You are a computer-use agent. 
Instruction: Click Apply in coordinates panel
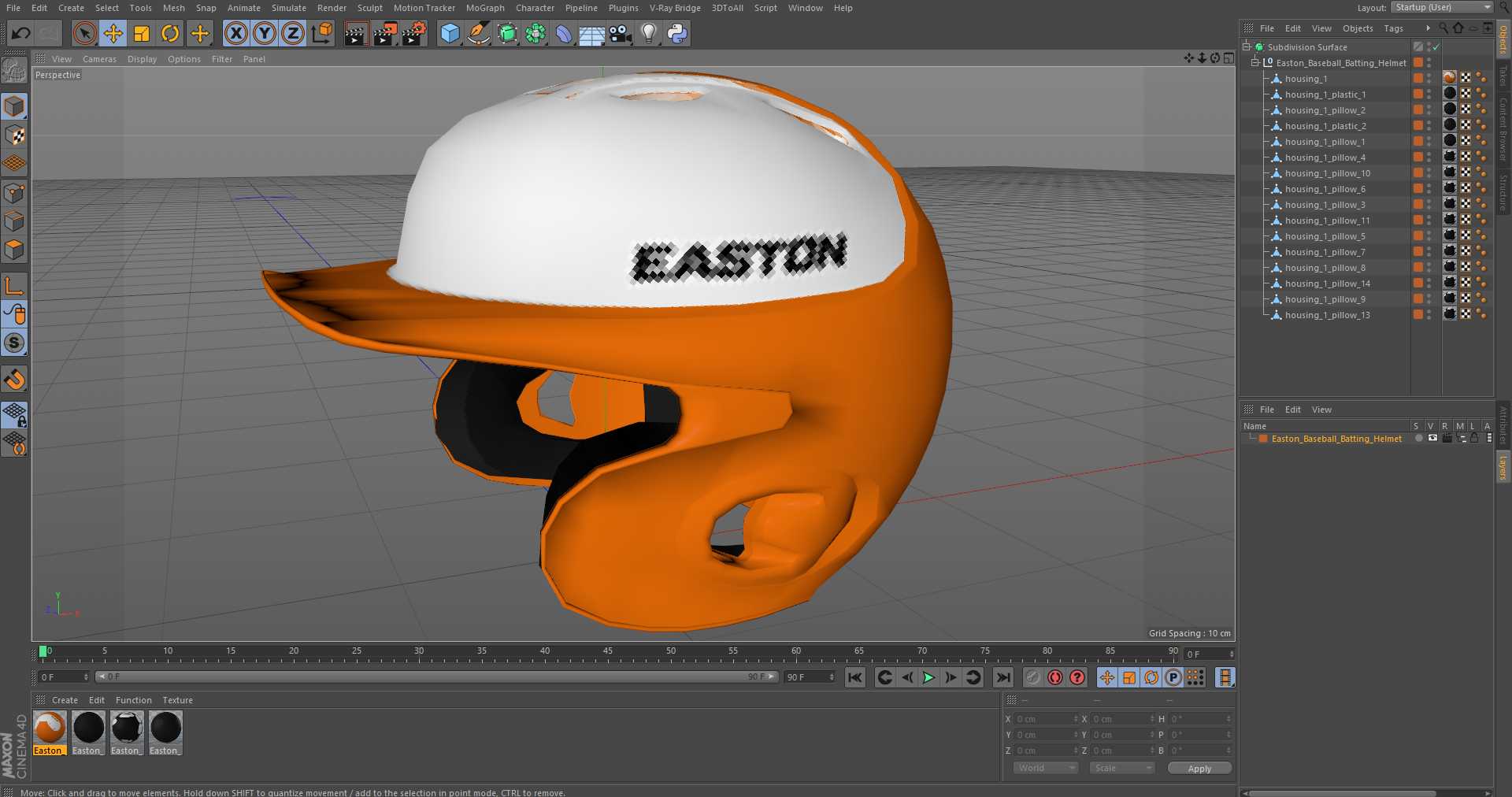tap(1199, 769)
